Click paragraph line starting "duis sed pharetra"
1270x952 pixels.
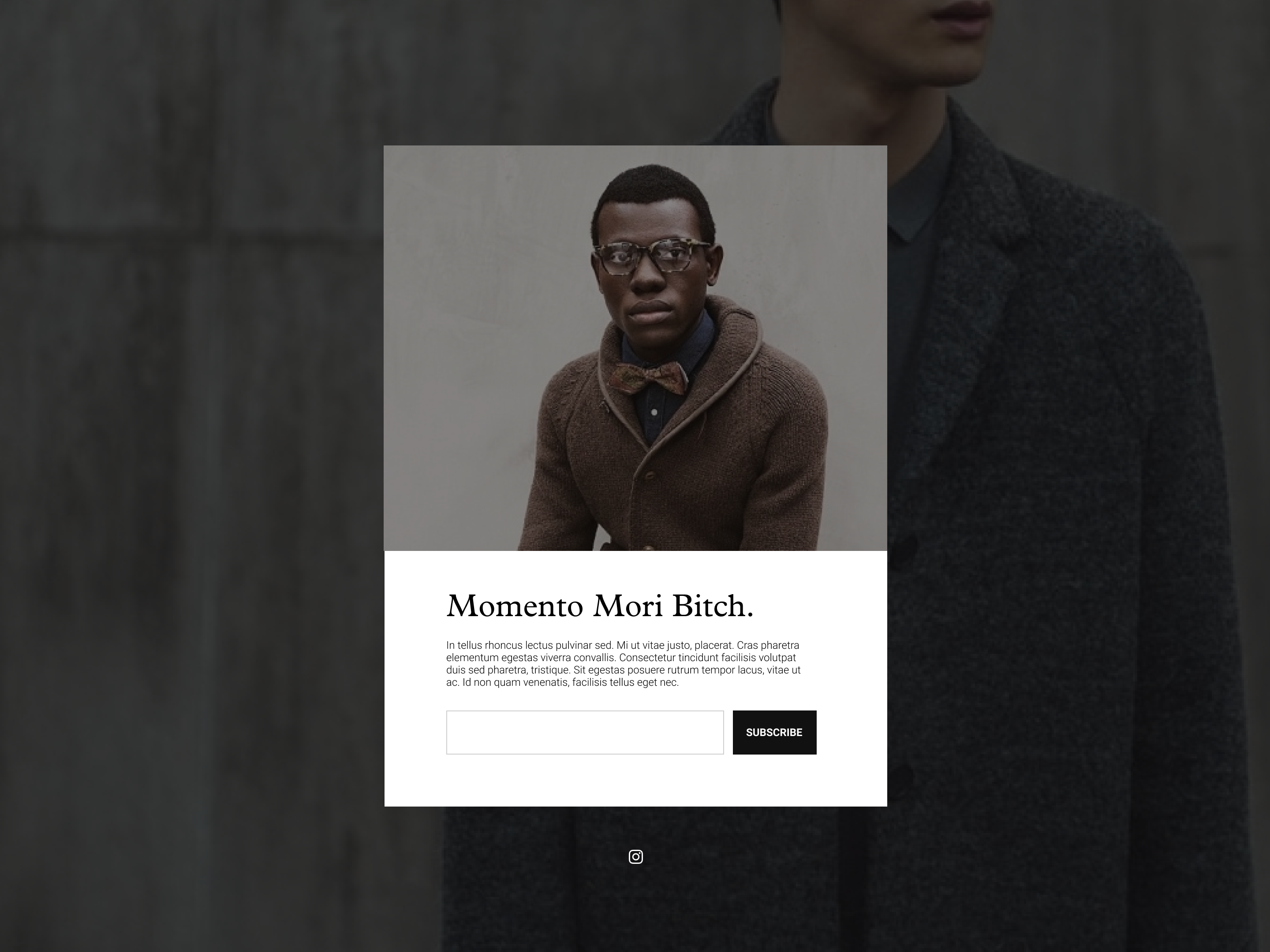coord(623,669)
